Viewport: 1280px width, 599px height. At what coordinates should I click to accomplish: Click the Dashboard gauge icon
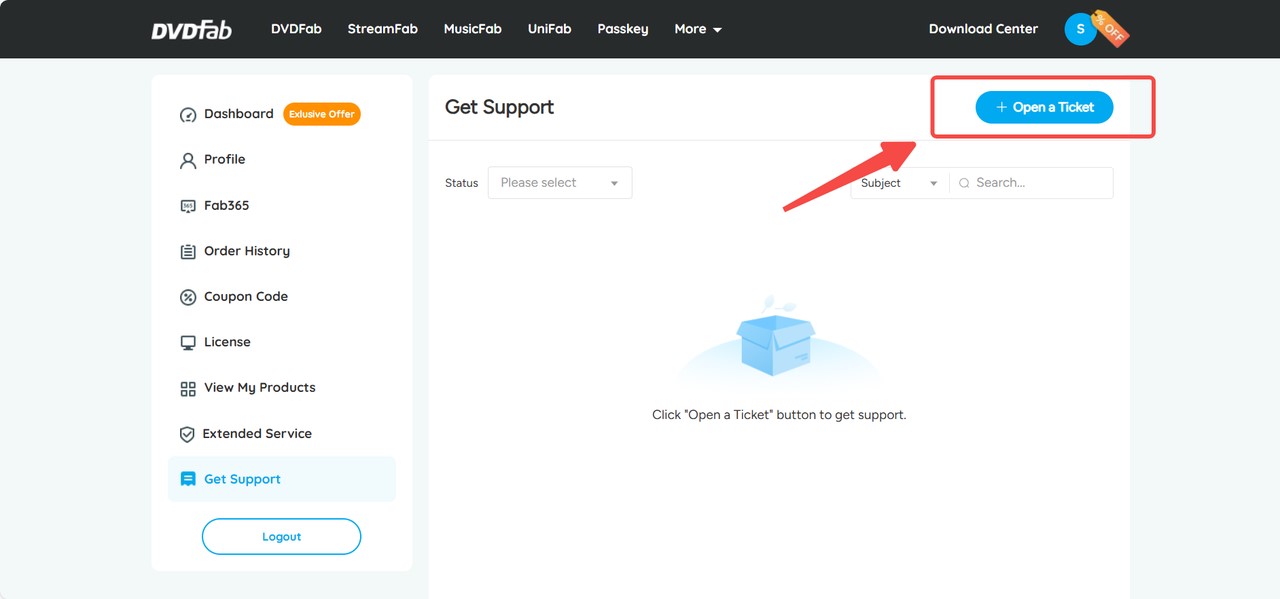188,115
